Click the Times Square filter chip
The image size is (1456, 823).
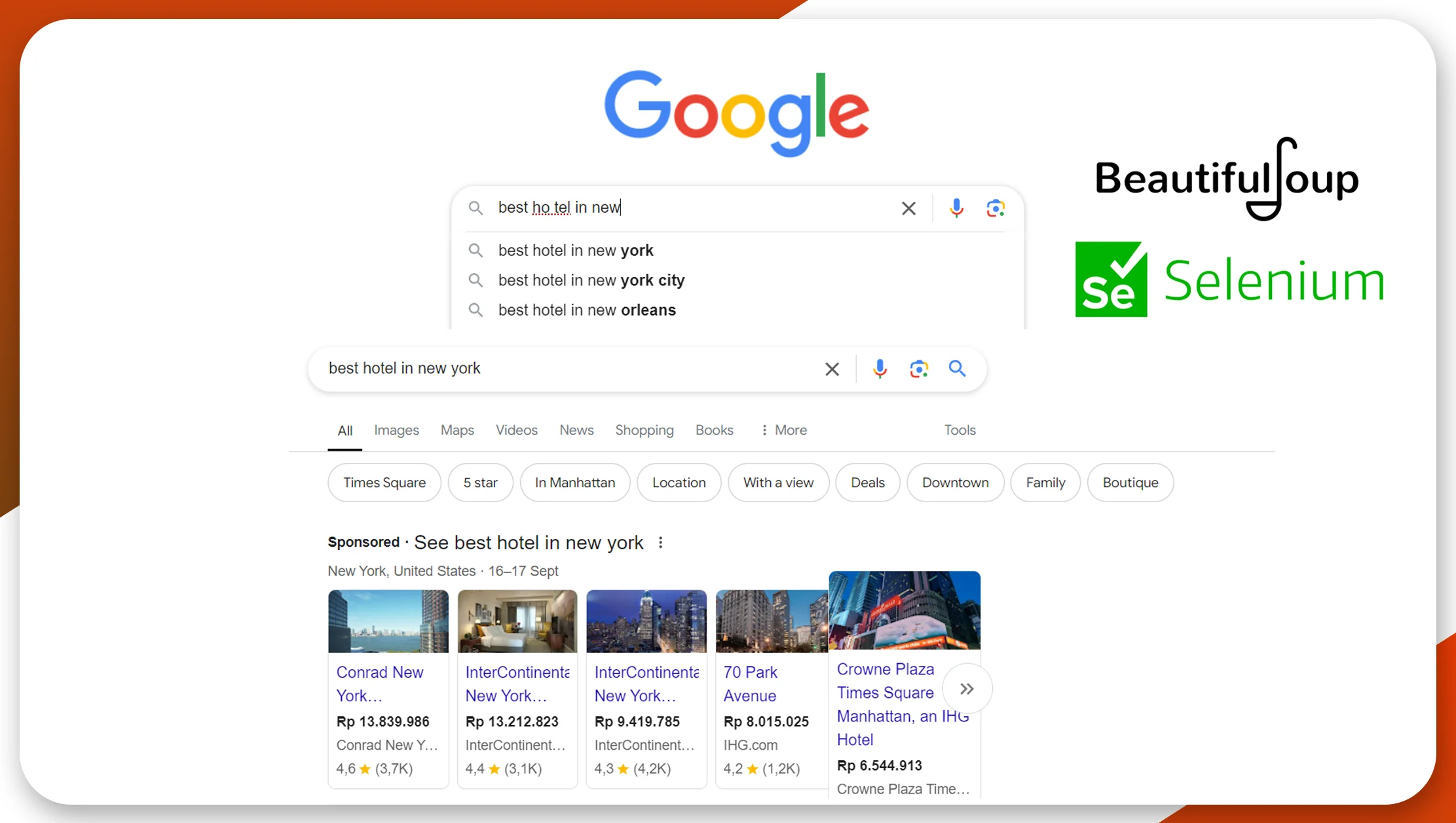pyautogui.click(x=384, y=482)
